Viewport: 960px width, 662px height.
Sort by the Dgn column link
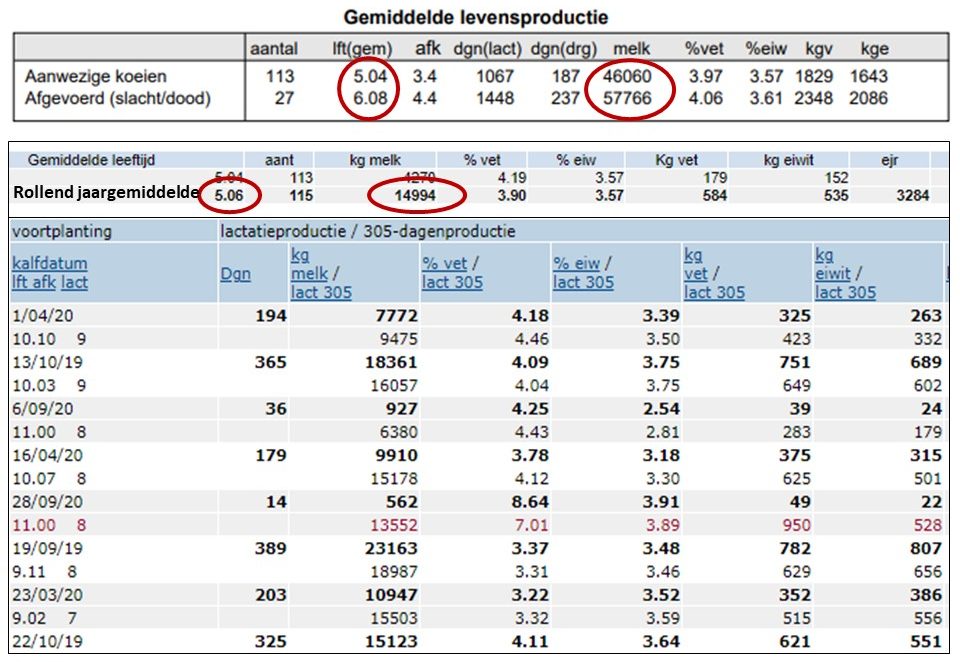[x=236, y=271]
